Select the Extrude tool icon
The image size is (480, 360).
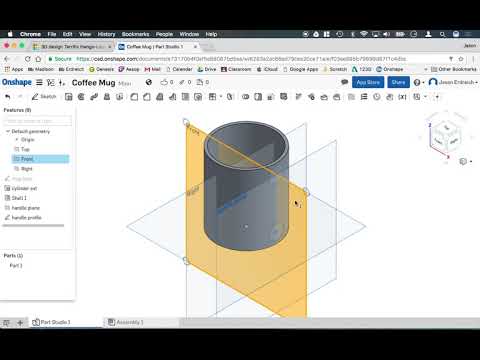pos(69,97)
